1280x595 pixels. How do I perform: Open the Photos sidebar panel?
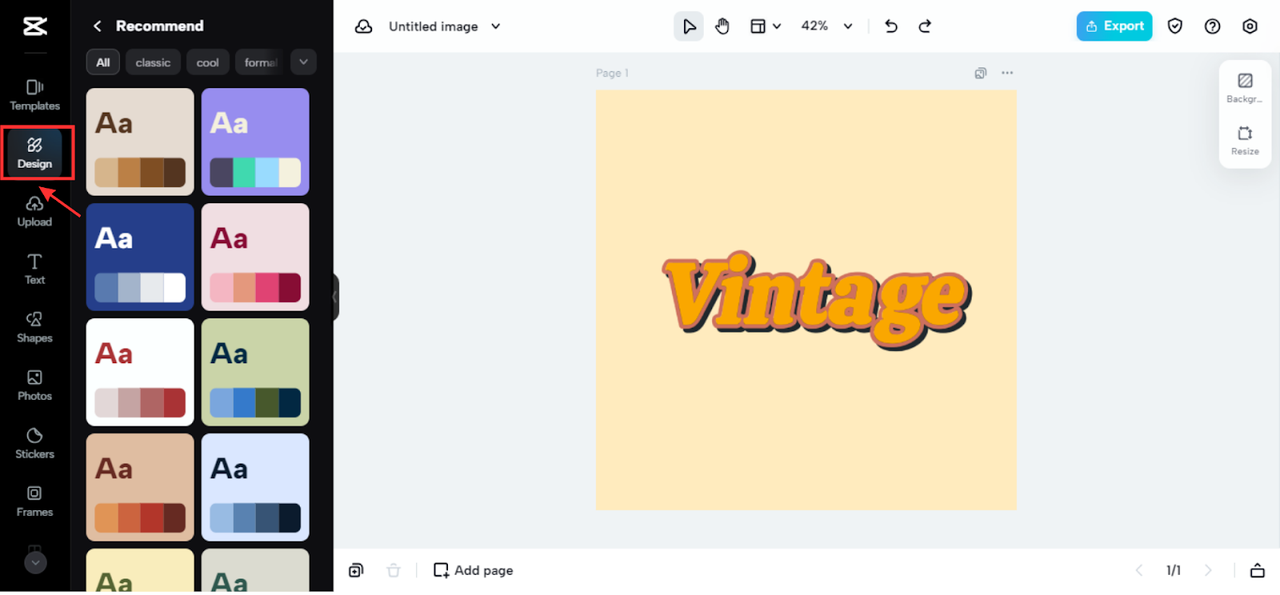(34, 385)
